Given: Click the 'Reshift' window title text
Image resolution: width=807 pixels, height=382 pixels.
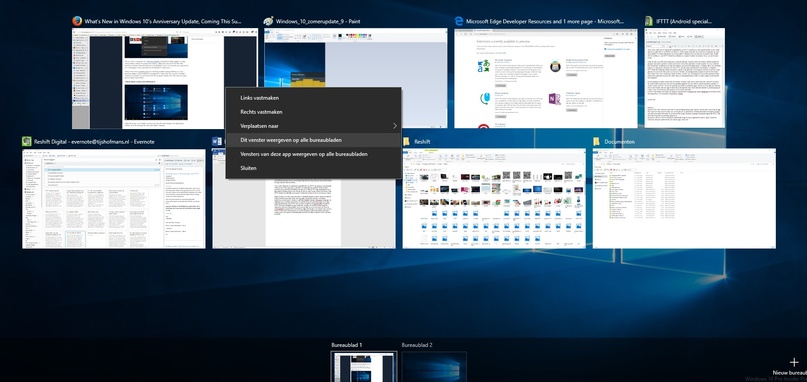Looking at the screenshot, I should tap(422, 142).
